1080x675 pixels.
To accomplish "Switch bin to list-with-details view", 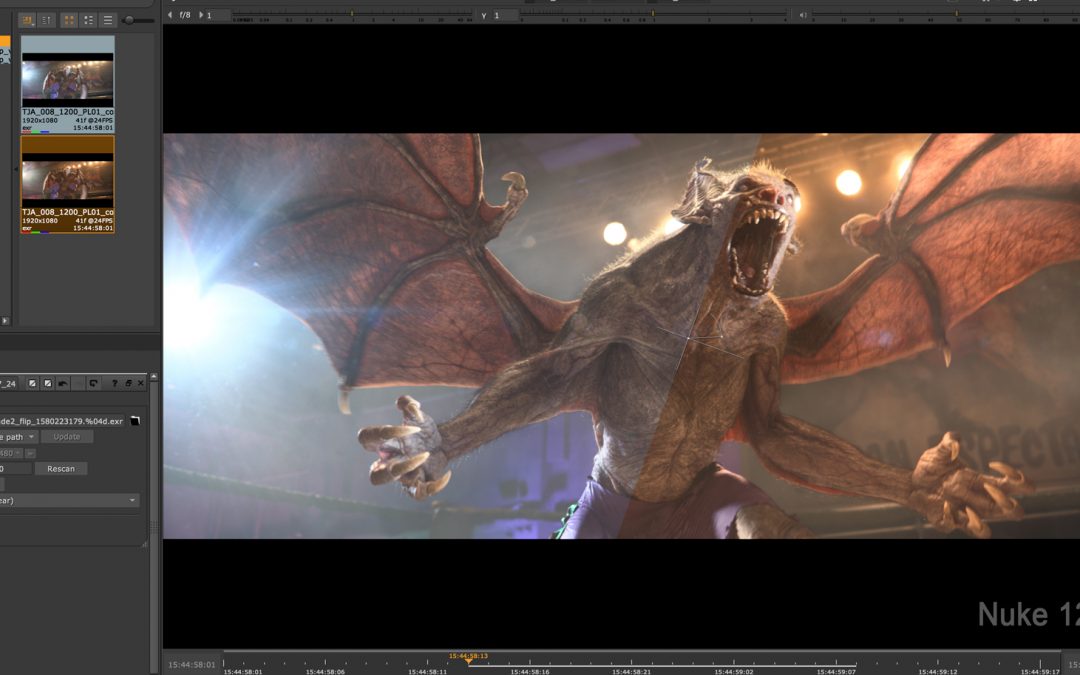I will pos(88,21).
